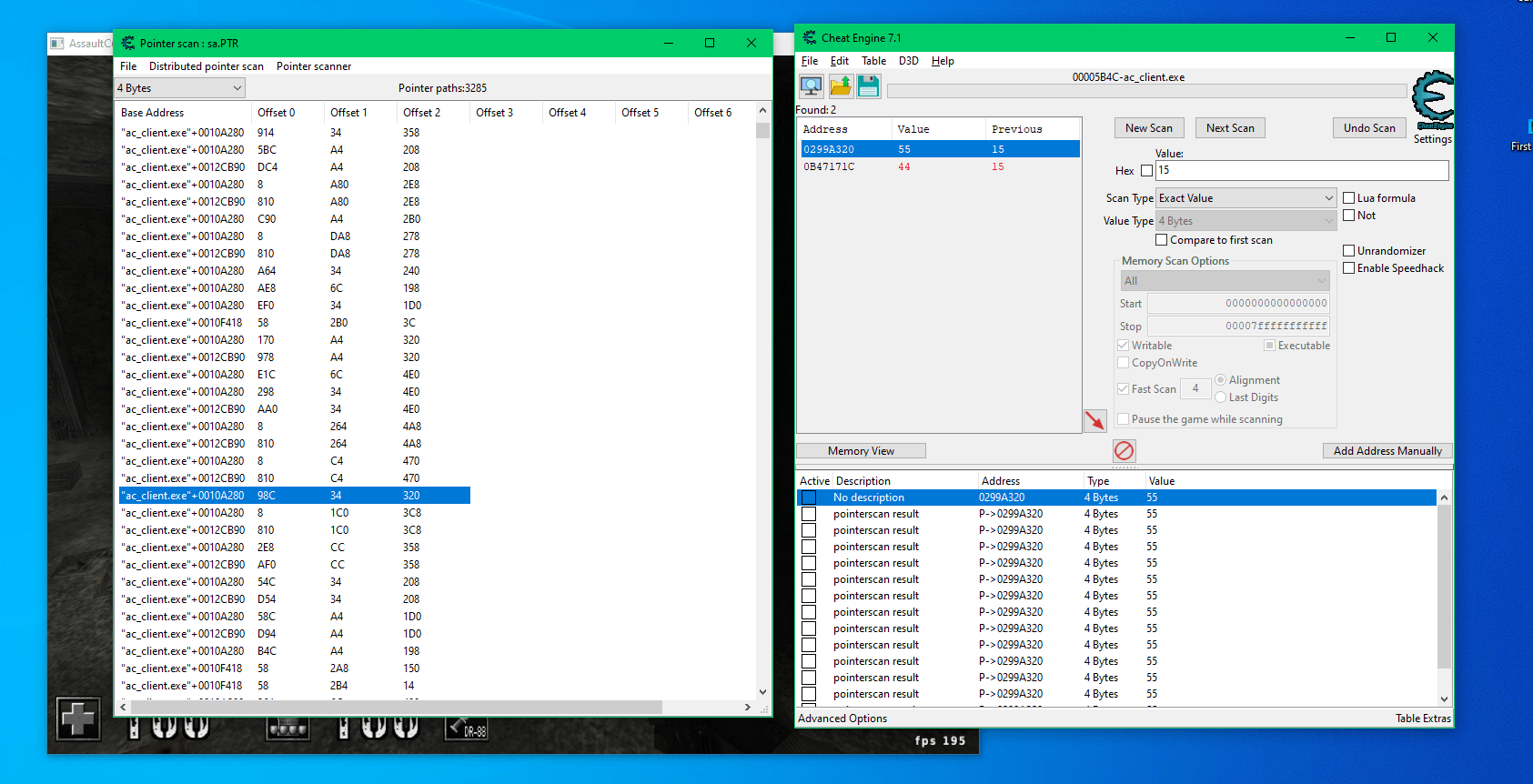The width and height of the screenshot is (1533, 784).
Task: Click pointer scan vertical scrollbar down arrow
Action: 762,692
